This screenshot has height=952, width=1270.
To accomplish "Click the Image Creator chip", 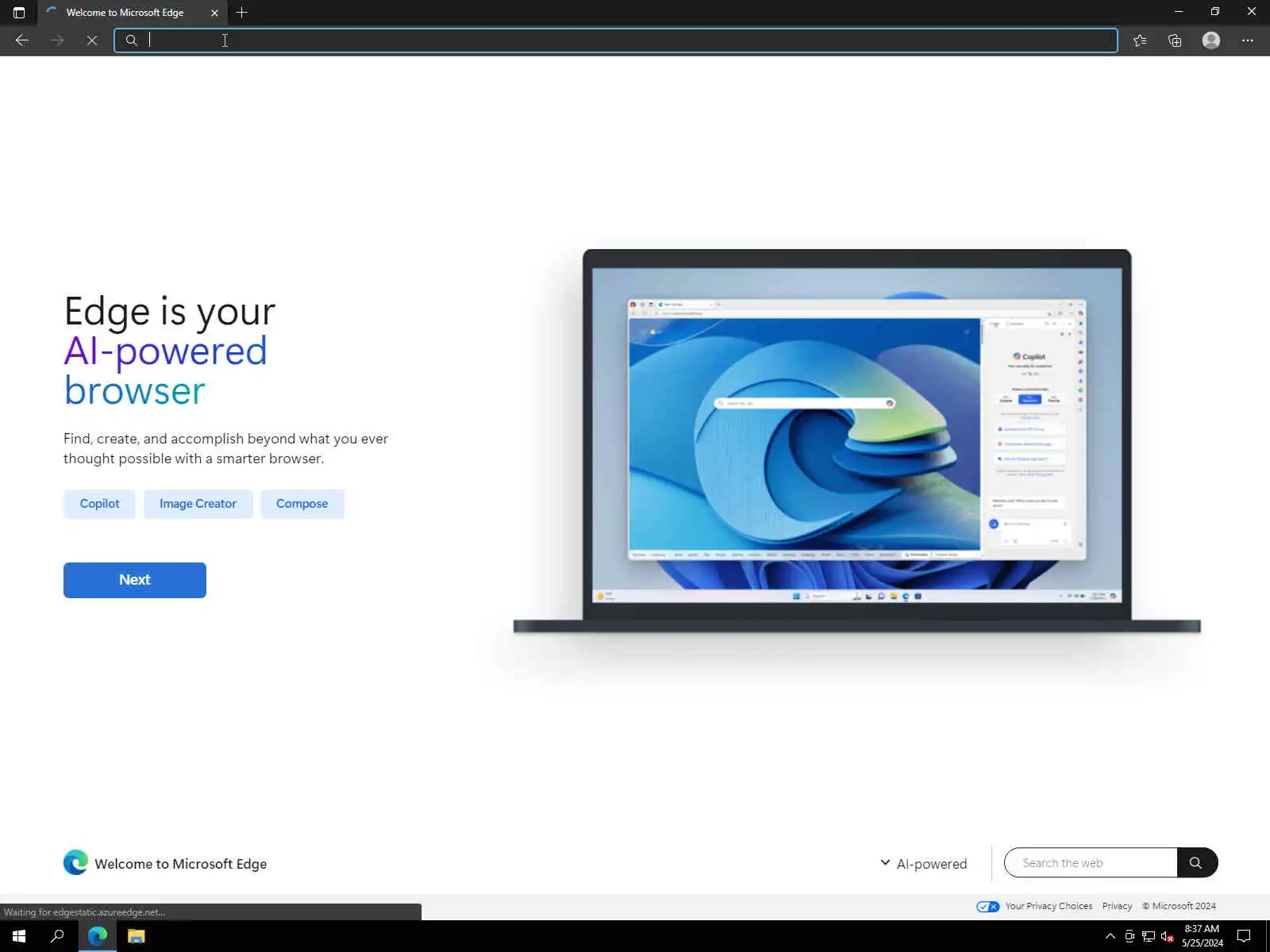I will coord(198,504).
